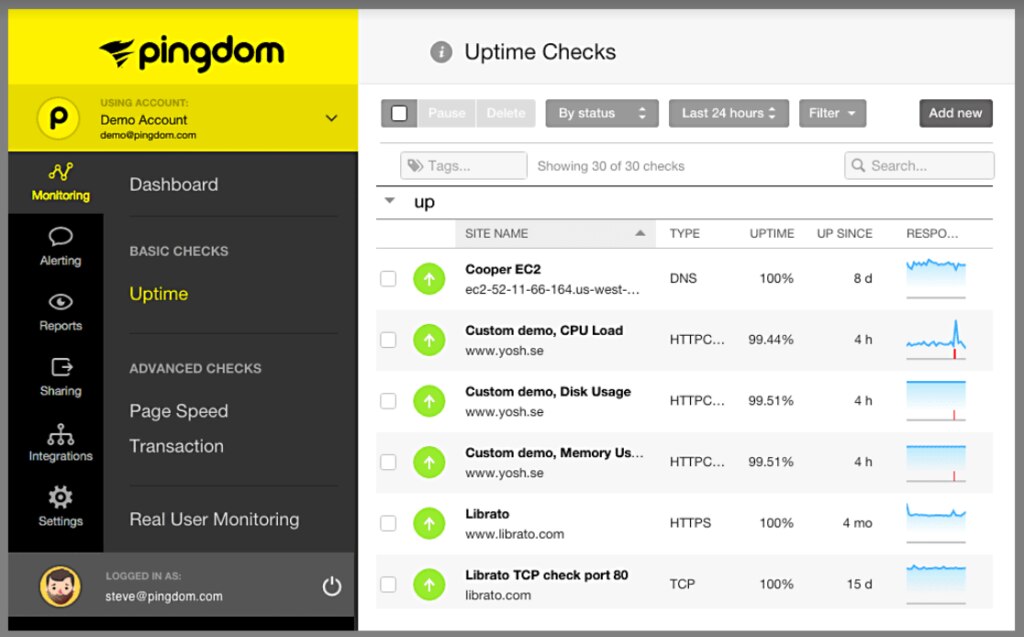Screen dimensions: 1024x637
Task: Open the By status dropdown
Action: point(601,113)
